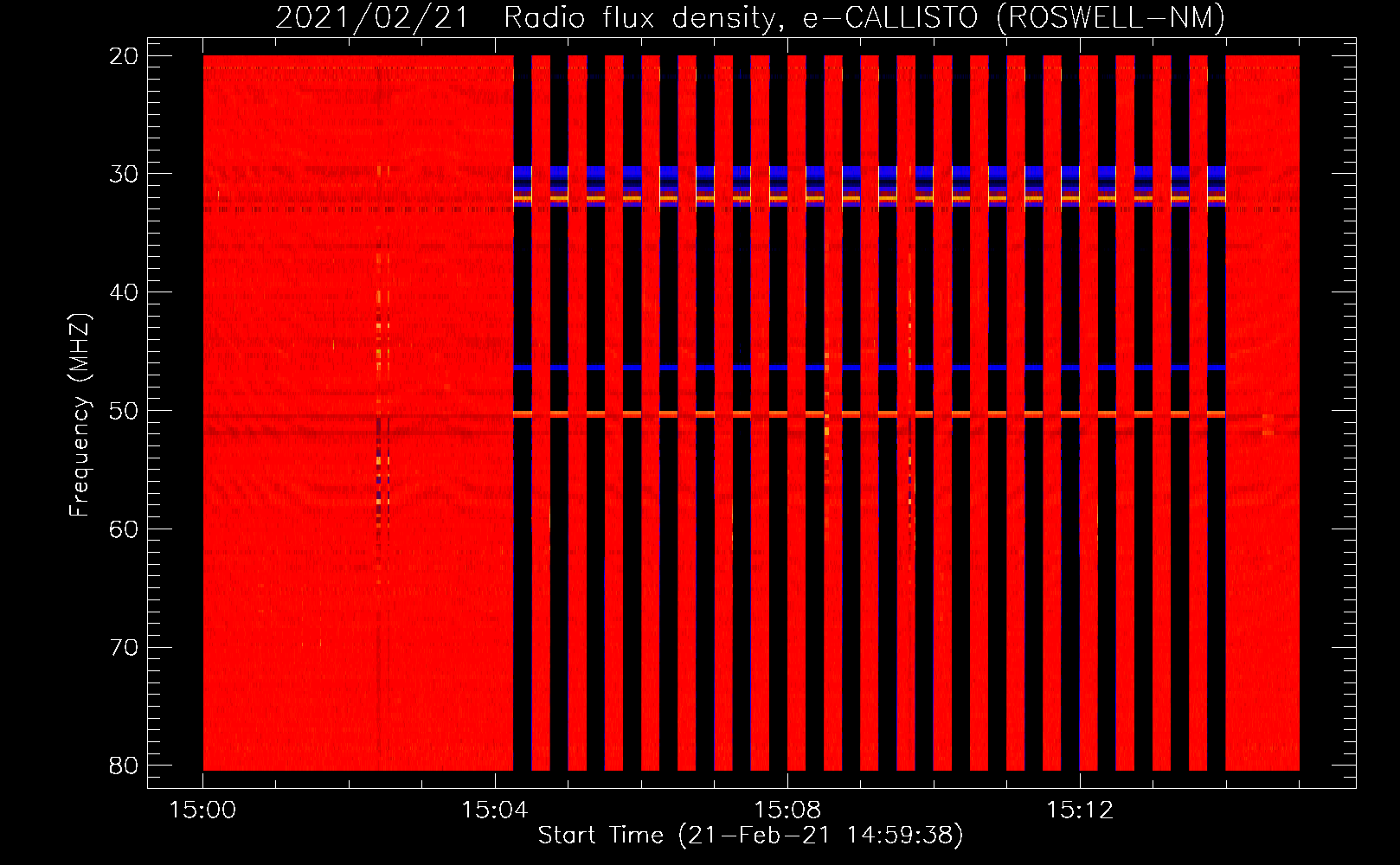The width and height of the screenshot is (1400, 865).
Task: Click the 70 frequency tick label
Action: coord(125,648)
